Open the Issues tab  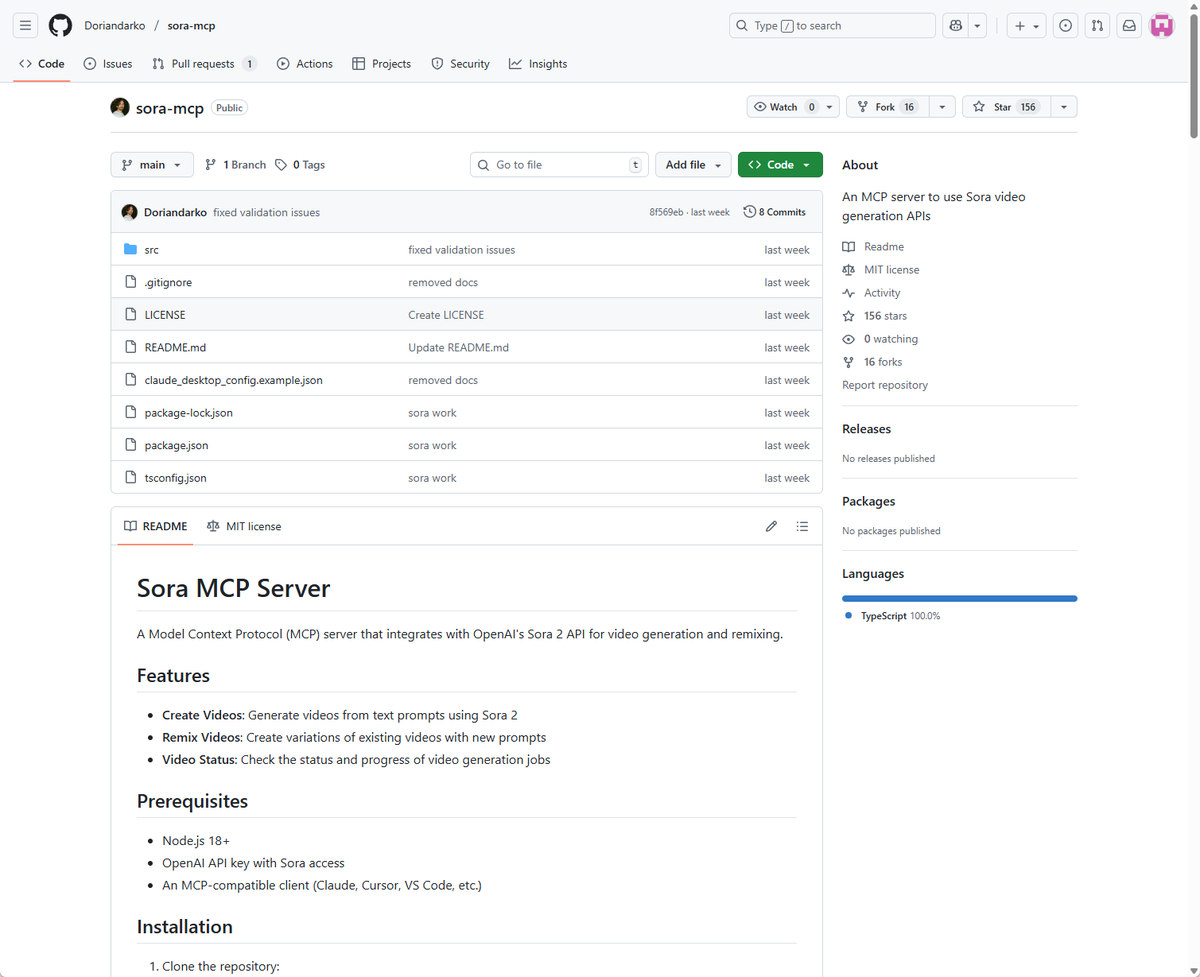[x=108, y=64]
